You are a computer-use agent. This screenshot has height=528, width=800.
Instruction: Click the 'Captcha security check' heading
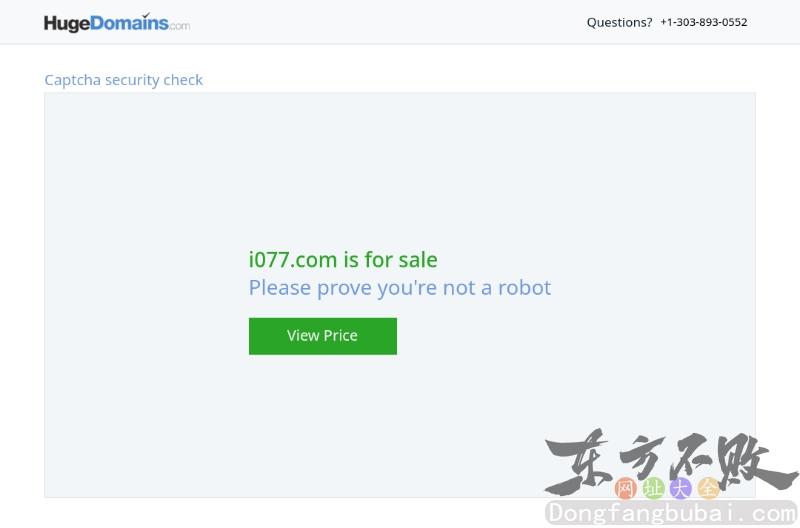[x=123, y=80]
